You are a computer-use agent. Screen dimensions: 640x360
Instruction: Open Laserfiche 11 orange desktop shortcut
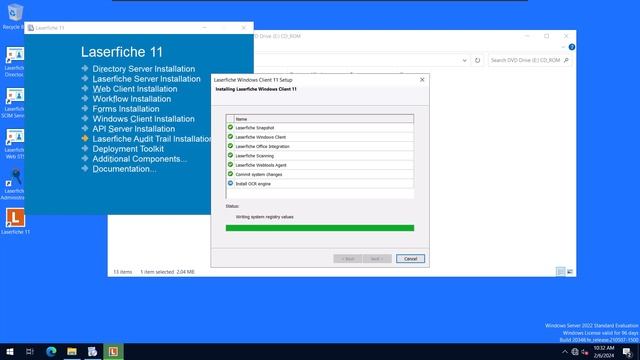(x=15, y=222)
